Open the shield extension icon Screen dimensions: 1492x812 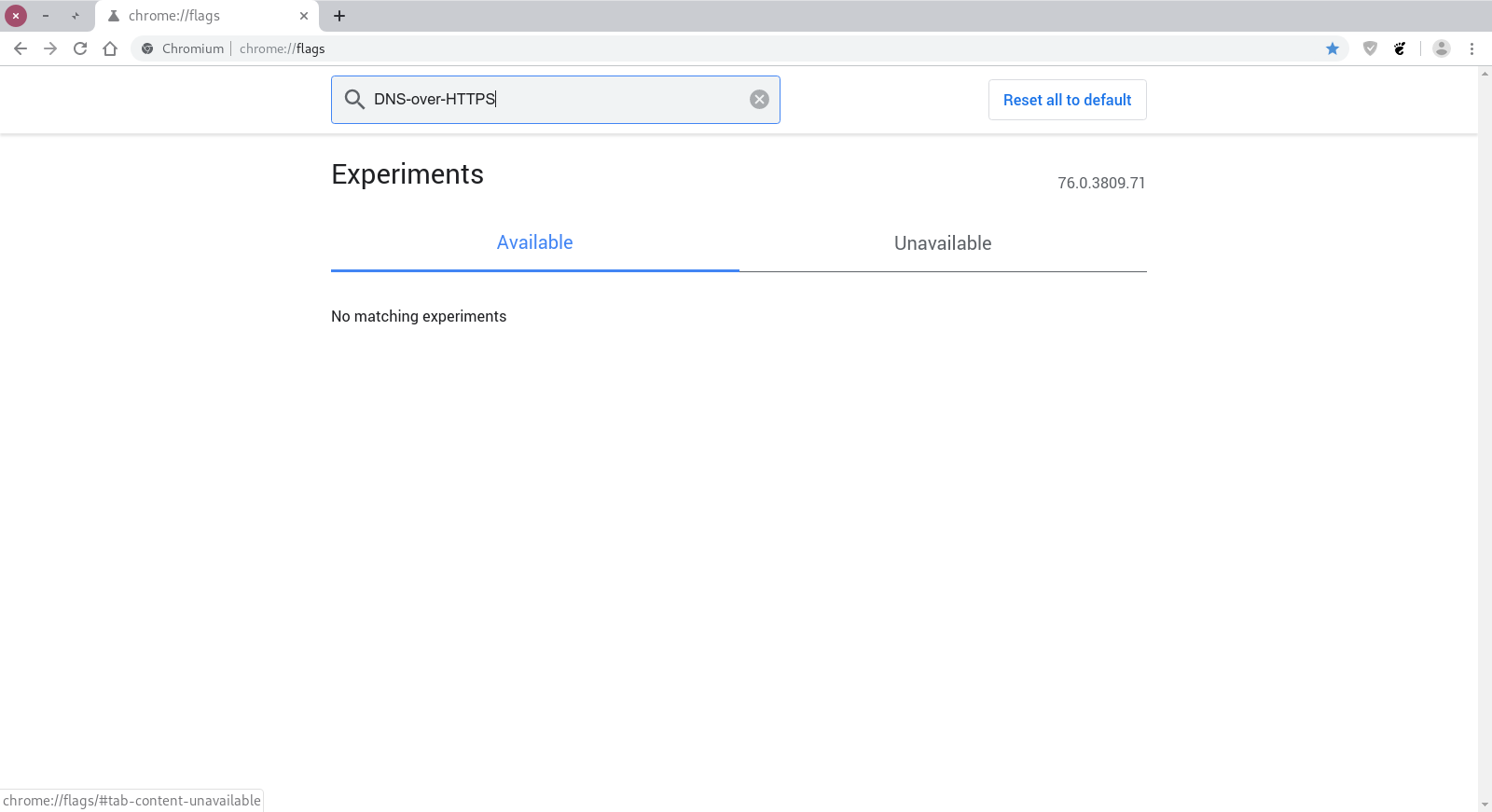(x=1370, y=48)
